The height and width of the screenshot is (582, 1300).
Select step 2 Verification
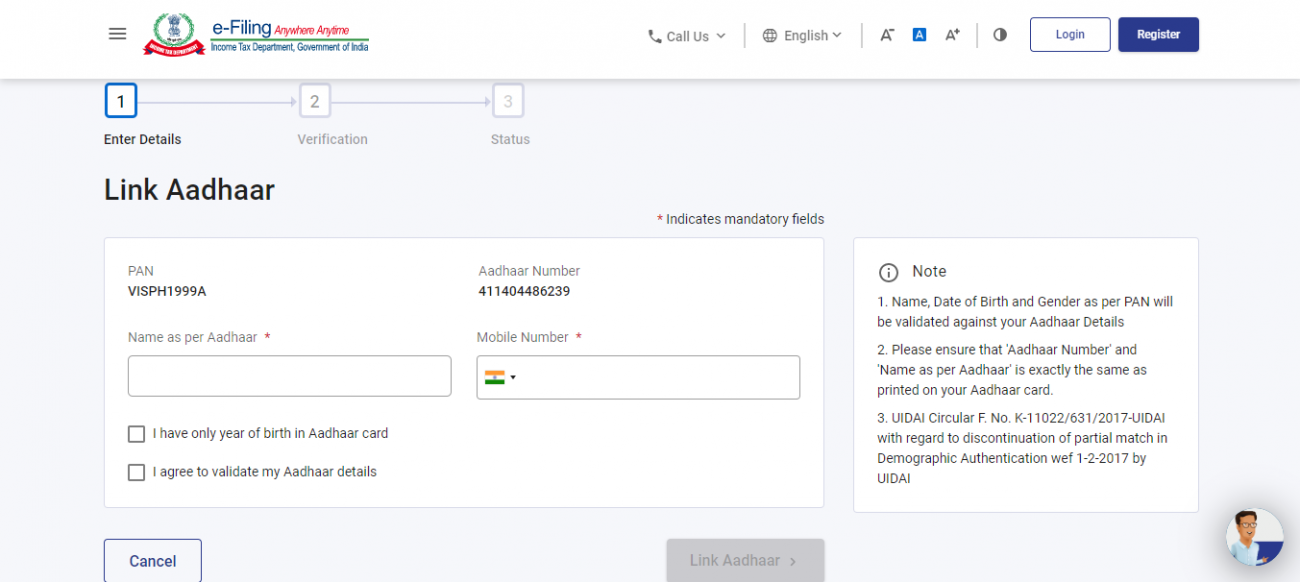pyautogui.click(x=314, y=101)
